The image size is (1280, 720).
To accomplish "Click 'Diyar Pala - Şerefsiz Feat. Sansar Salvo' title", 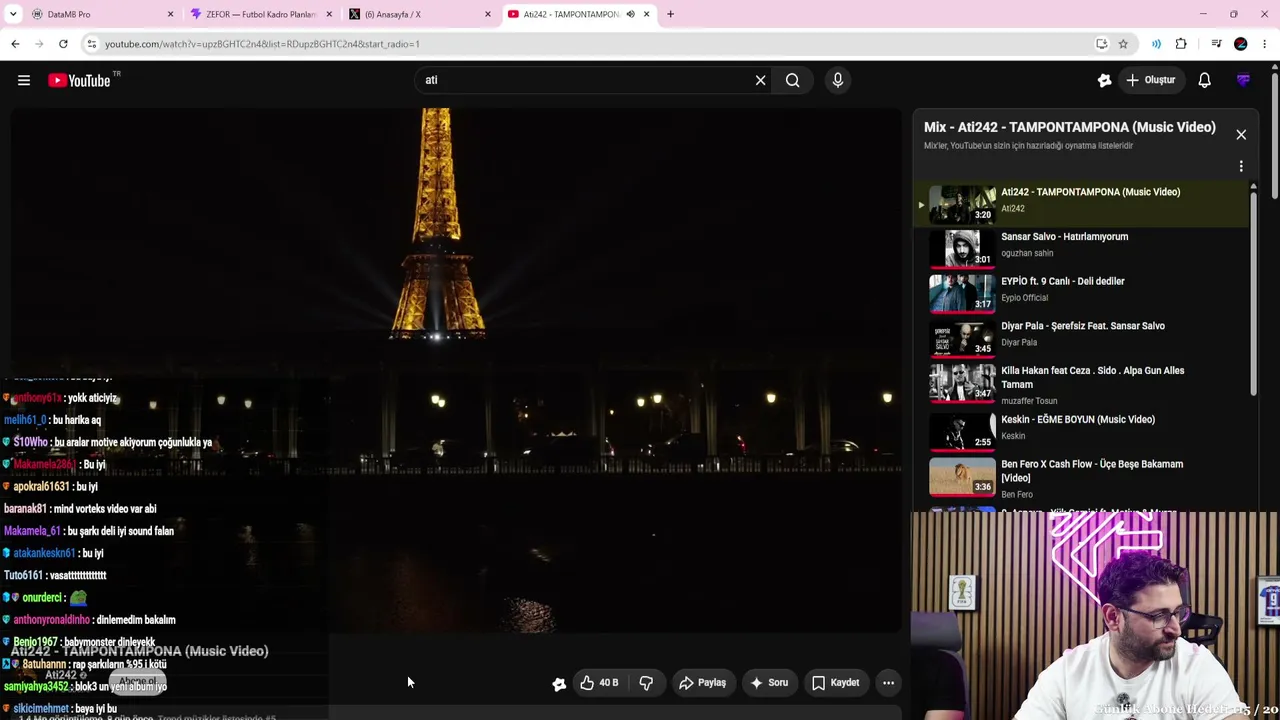I will pyautogui.click(x=1082, y=326).
